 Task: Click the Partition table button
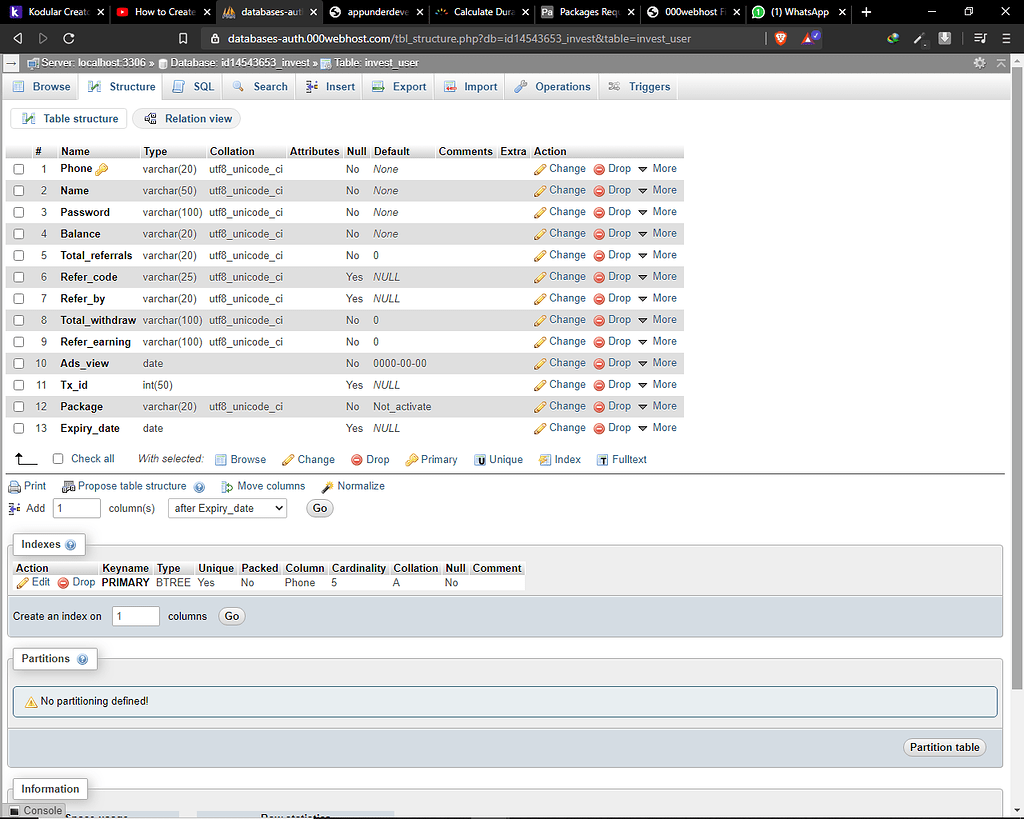[943, 747]
